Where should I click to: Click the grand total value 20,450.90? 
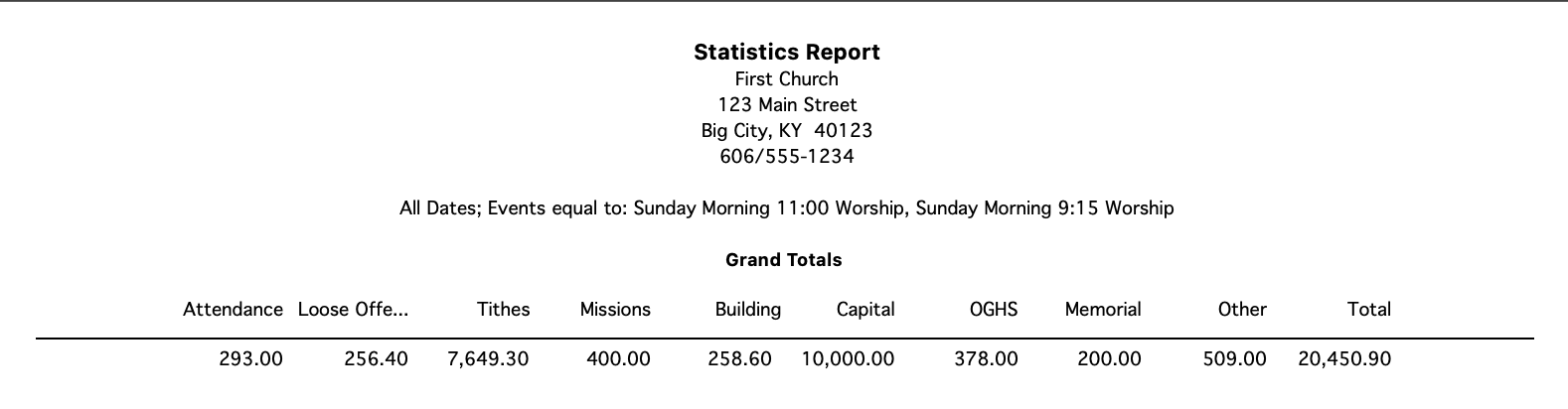click(x=1343, y=359)
